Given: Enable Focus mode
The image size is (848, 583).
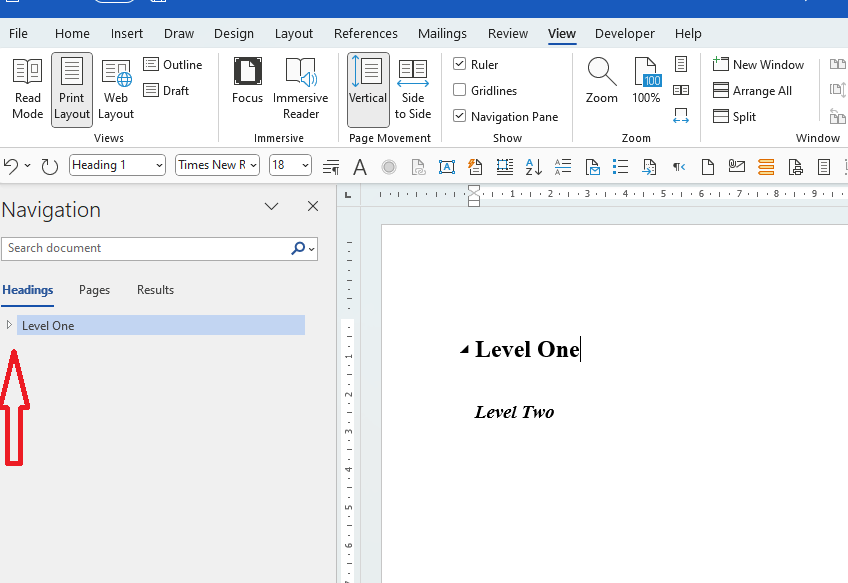Looking at the screenshot, I should (247, 82).
